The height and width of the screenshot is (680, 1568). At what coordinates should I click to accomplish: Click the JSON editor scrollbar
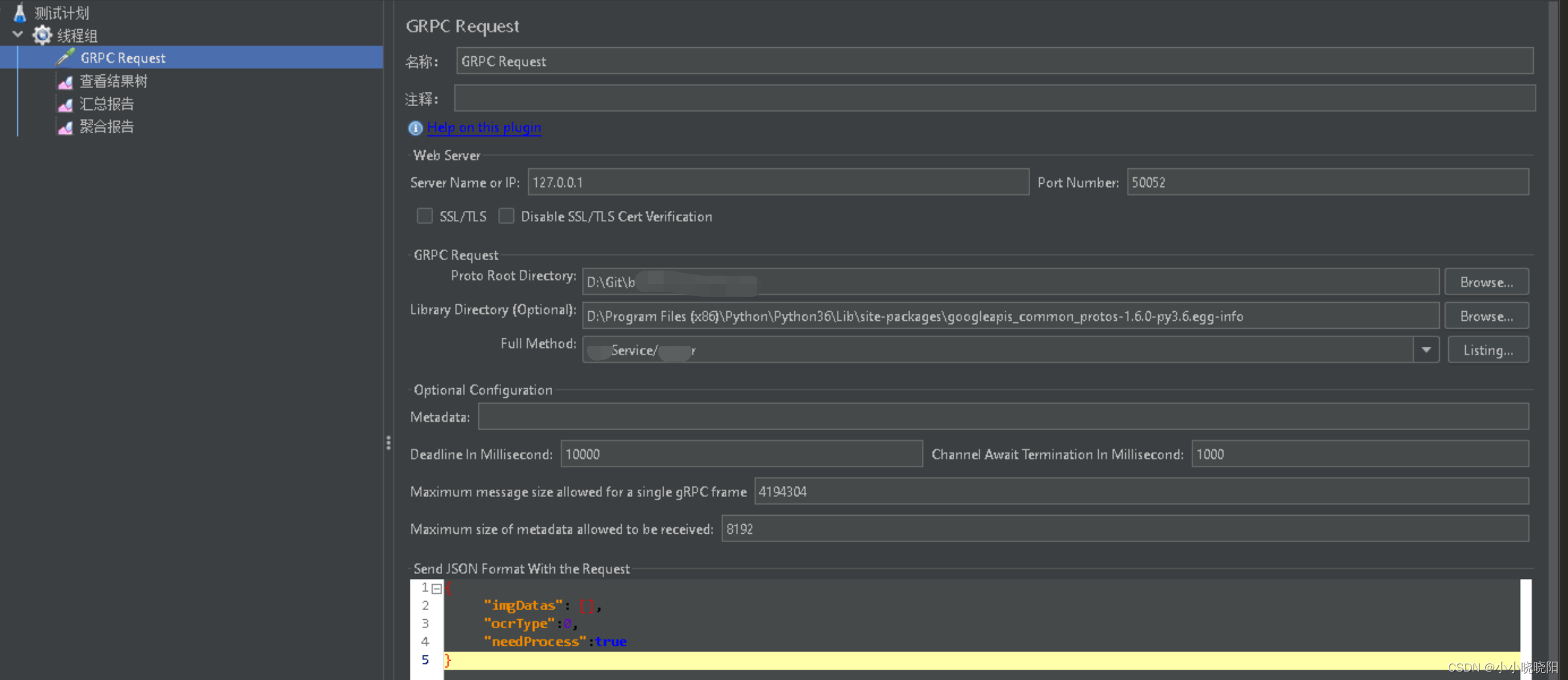(1527, 621)
